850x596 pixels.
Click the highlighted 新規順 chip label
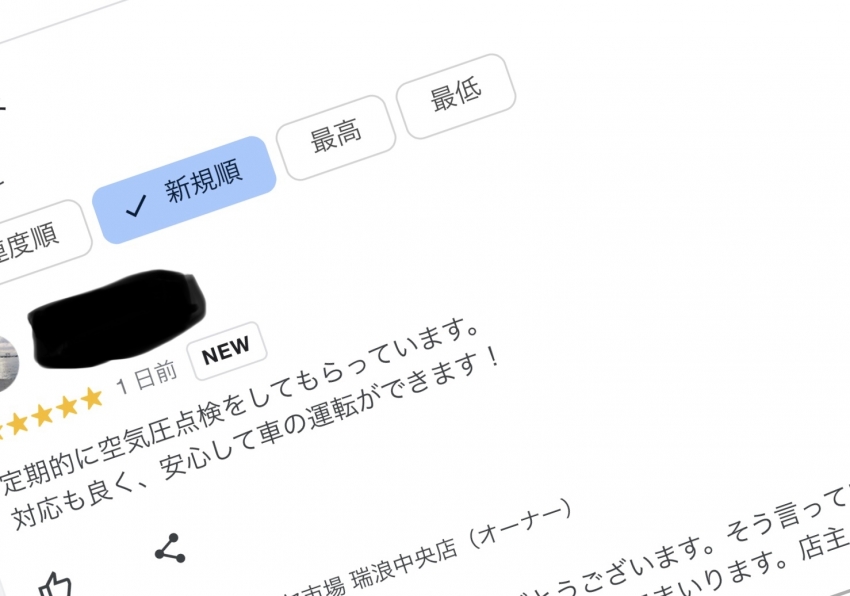203,182
